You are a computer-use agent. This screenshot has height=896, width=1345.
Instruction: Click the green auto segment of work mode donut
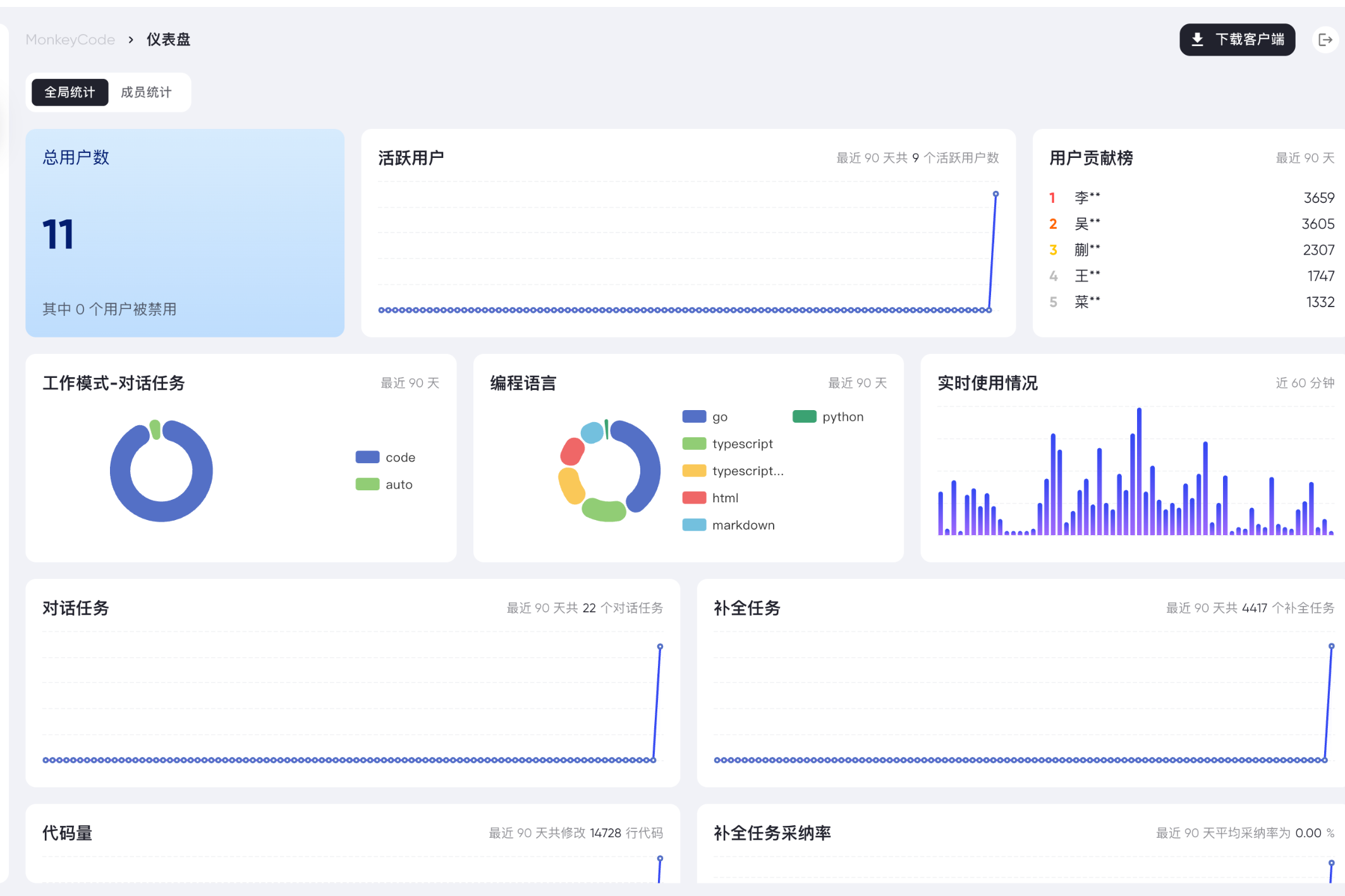point(155,430)
